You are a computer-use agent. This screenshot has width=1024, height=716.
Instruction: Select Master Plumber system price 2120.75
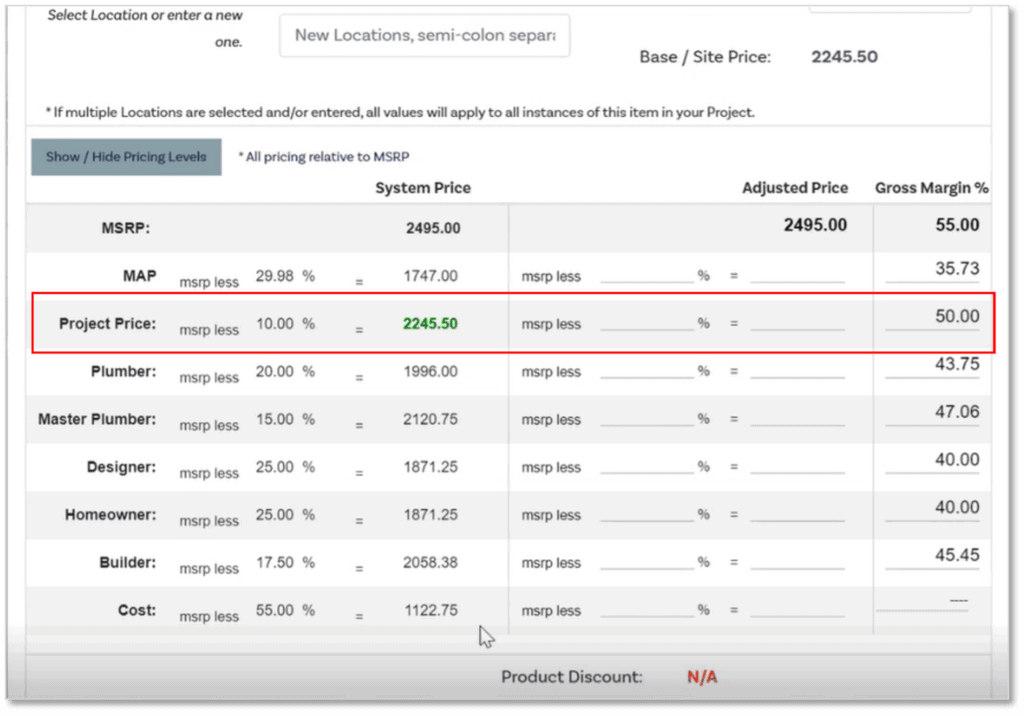pos(430,419)
